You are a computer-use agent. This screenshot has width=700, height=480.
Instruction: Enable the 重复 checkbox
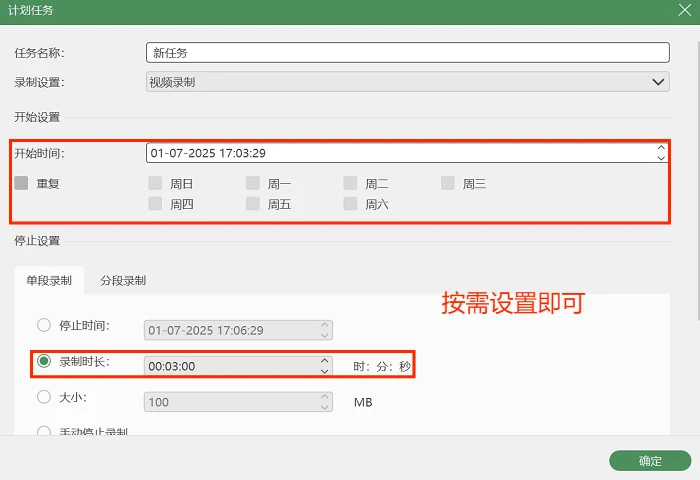point(21,183)
